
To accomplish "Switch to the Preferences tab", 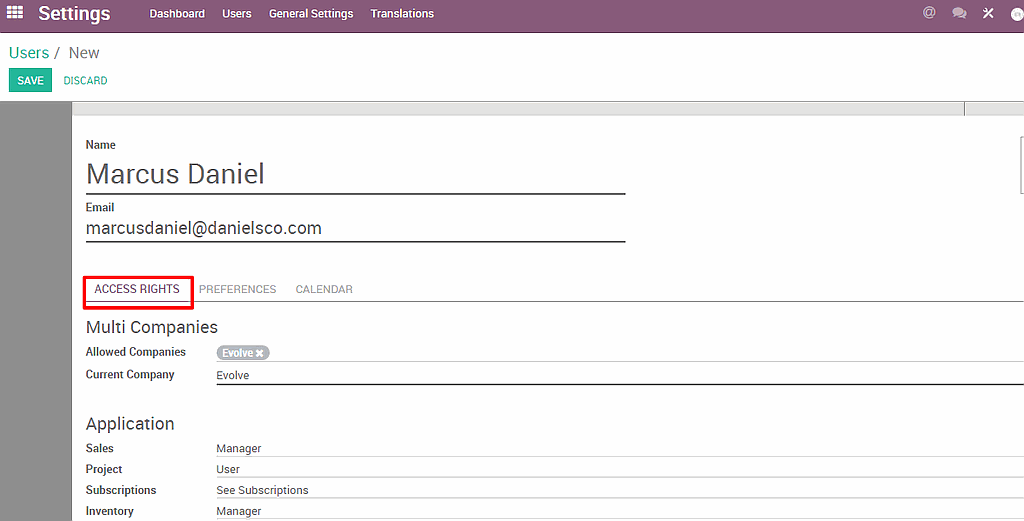I will (237, 289).
